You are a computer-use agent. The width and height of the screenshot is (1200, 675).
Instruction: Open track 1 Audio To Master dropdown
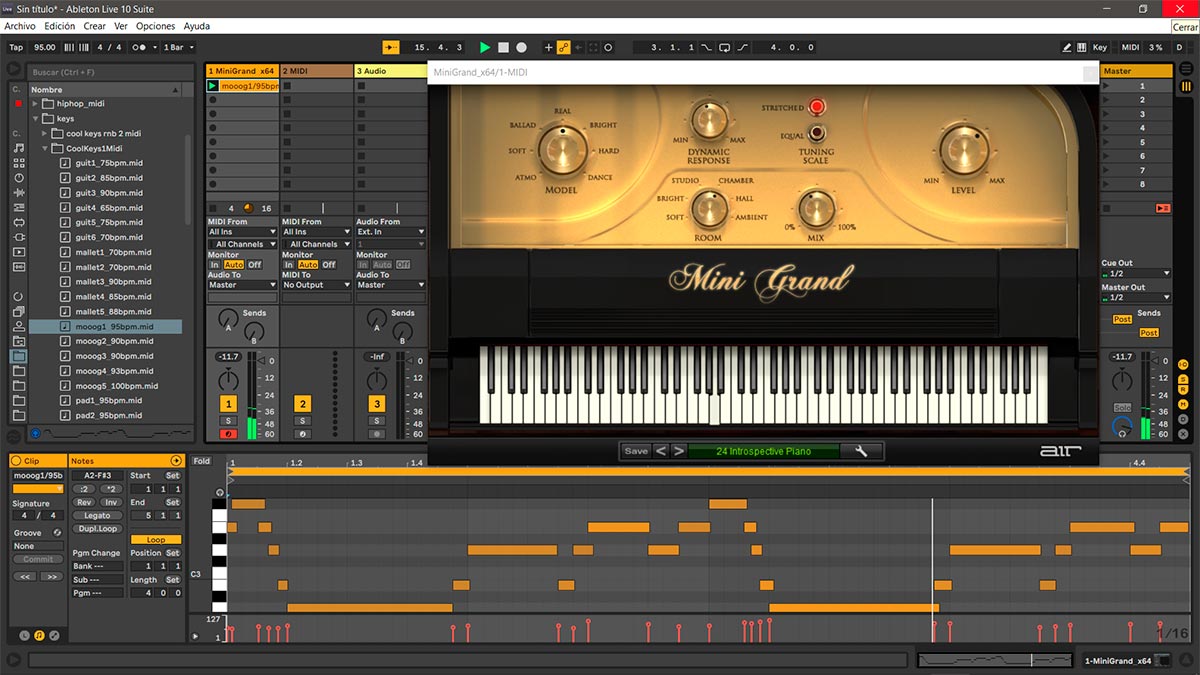click(x=242, y=285)
